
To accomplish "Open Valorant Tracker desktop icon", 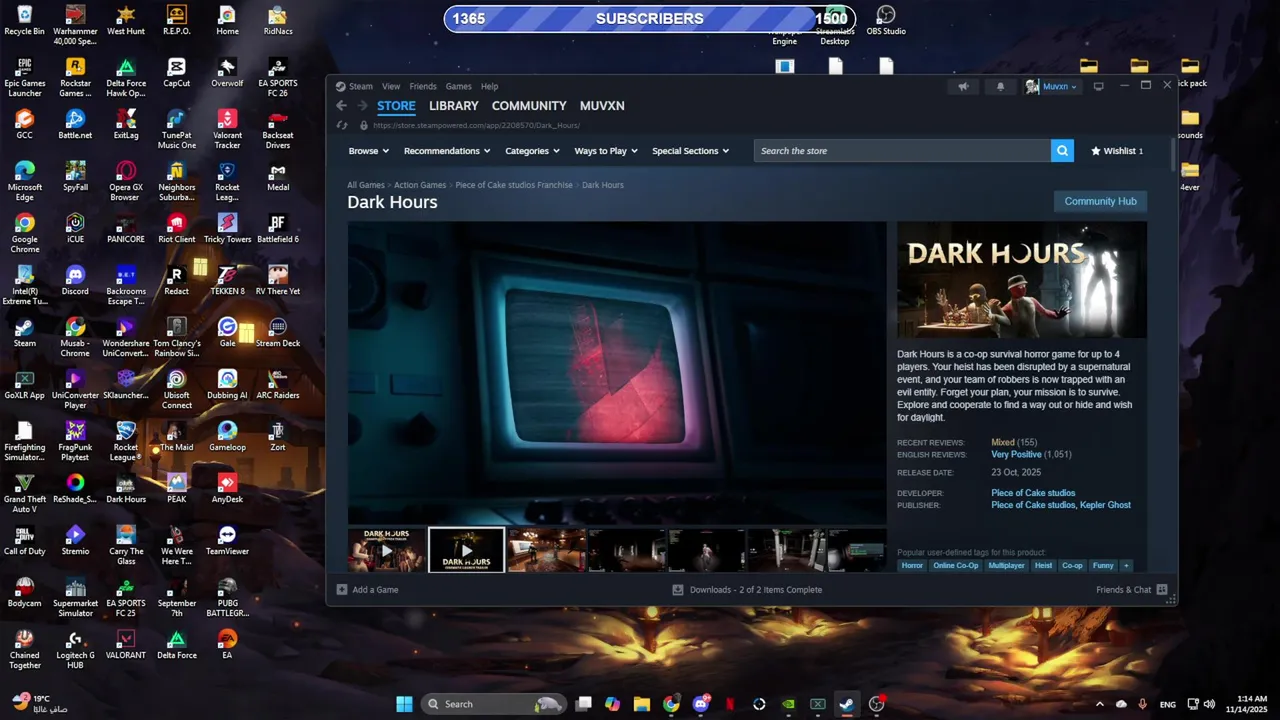I will 228,129.
